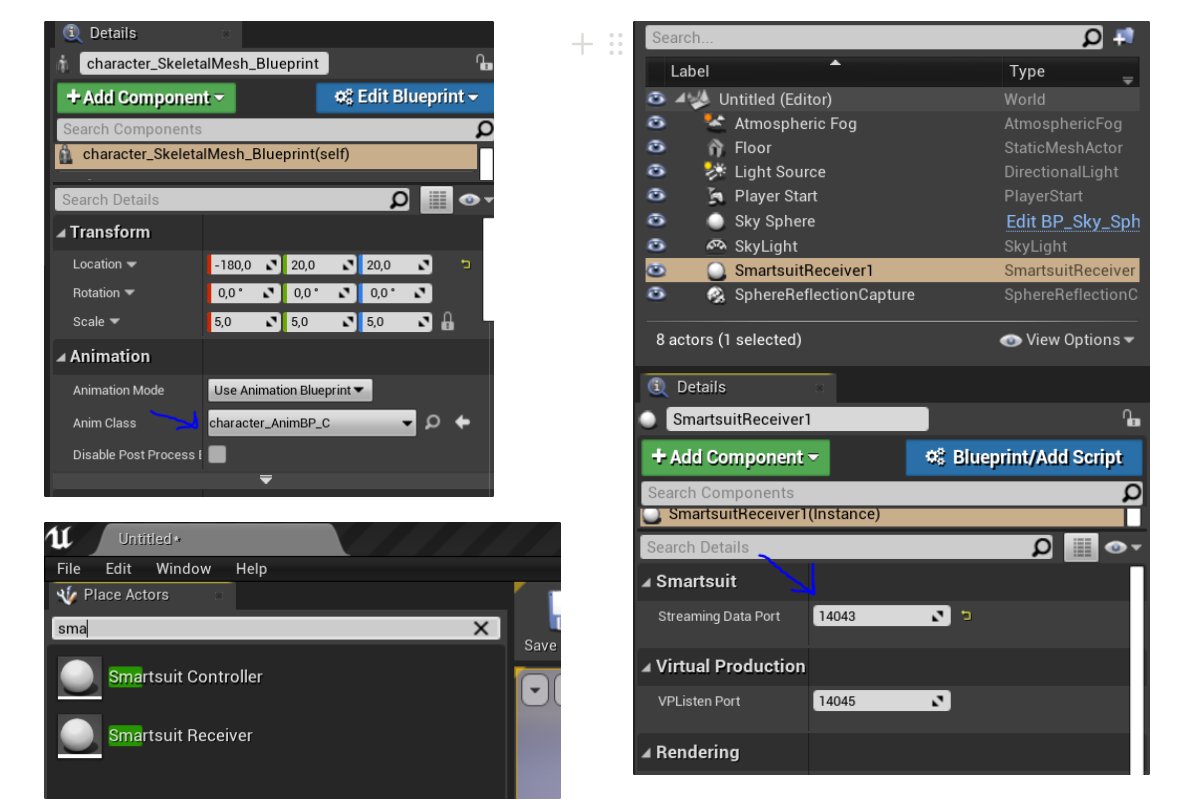The width and height of the screenshot is (1182, 811).
Task: Click Edit Blueprint button
Action: [406, 97]
